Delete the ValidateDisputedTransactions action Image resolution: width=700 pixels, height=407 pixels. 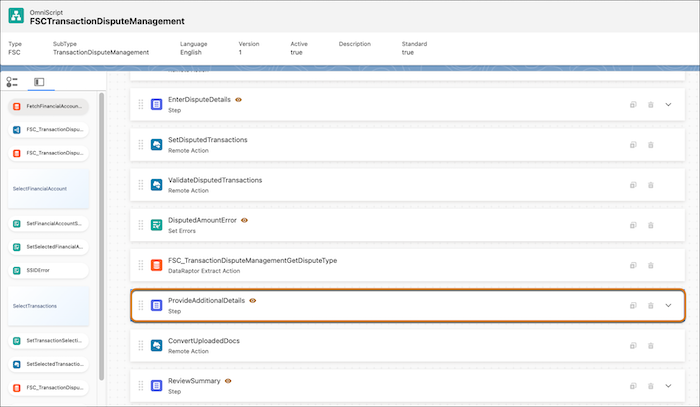tap(650, 185)
